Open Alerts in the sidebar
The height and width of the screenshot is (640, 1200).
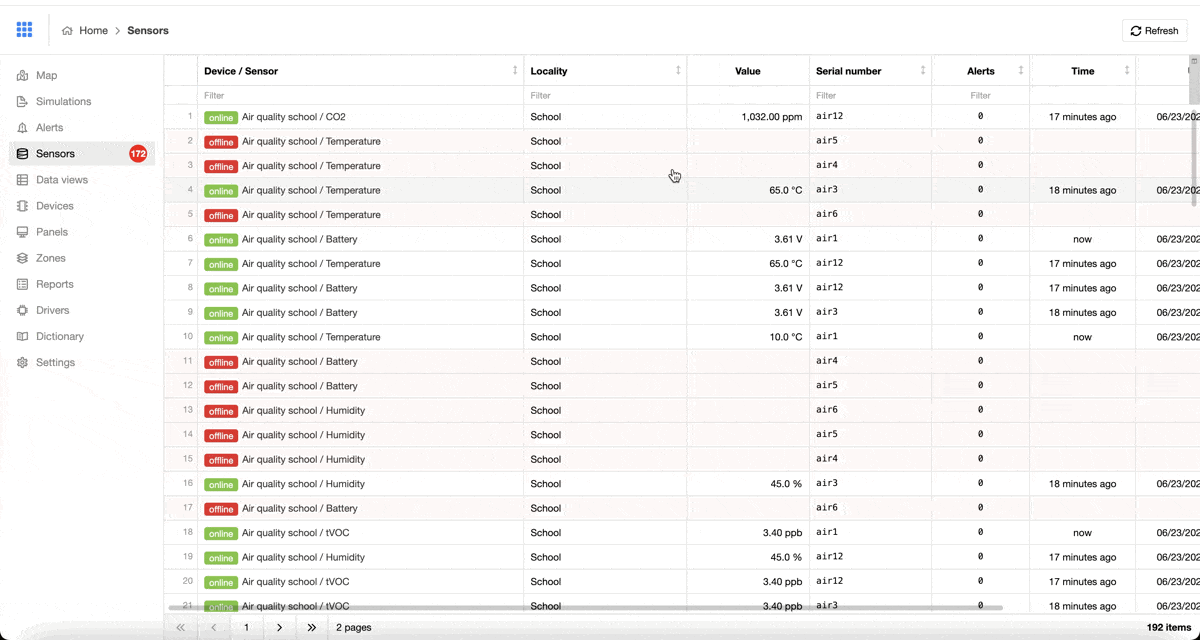click(x=82, y=128)
